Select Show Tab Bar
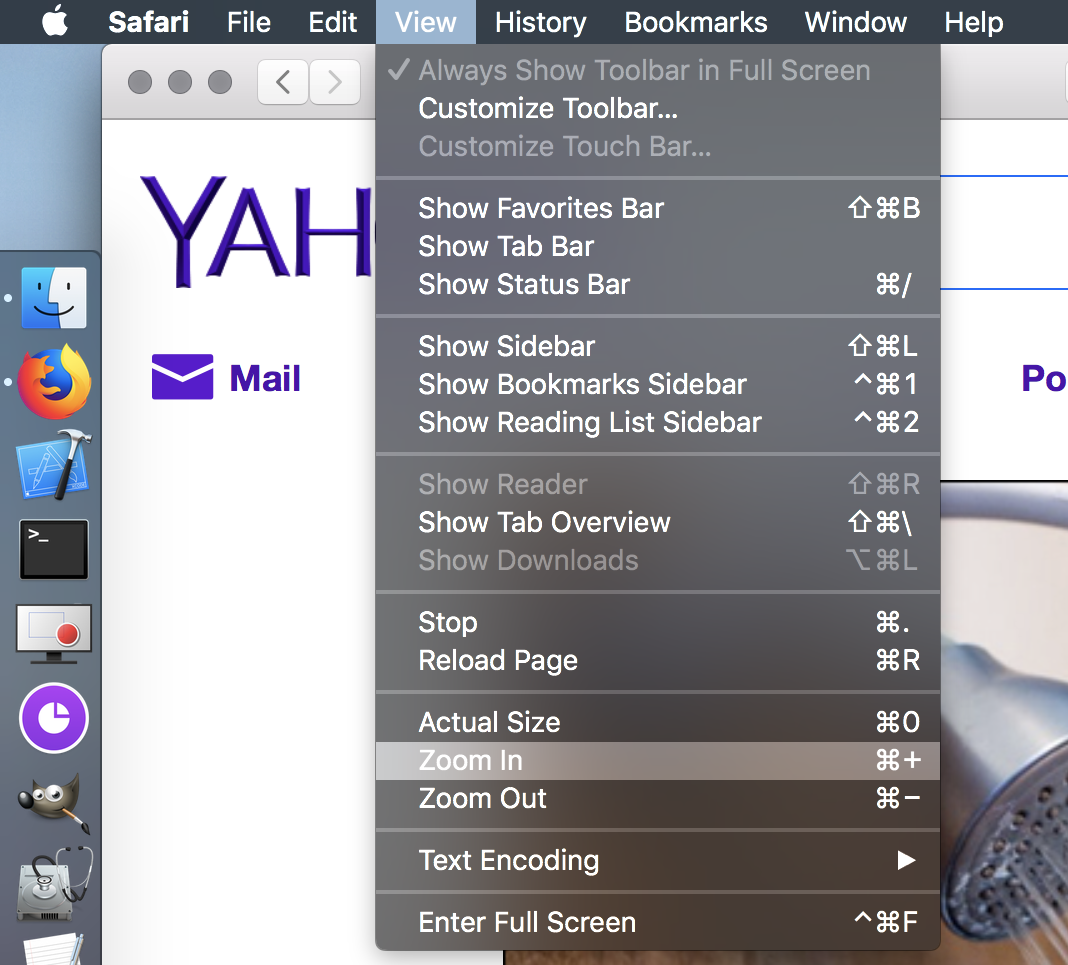Viewport: 1068px width, 965px height. (657, 246)
